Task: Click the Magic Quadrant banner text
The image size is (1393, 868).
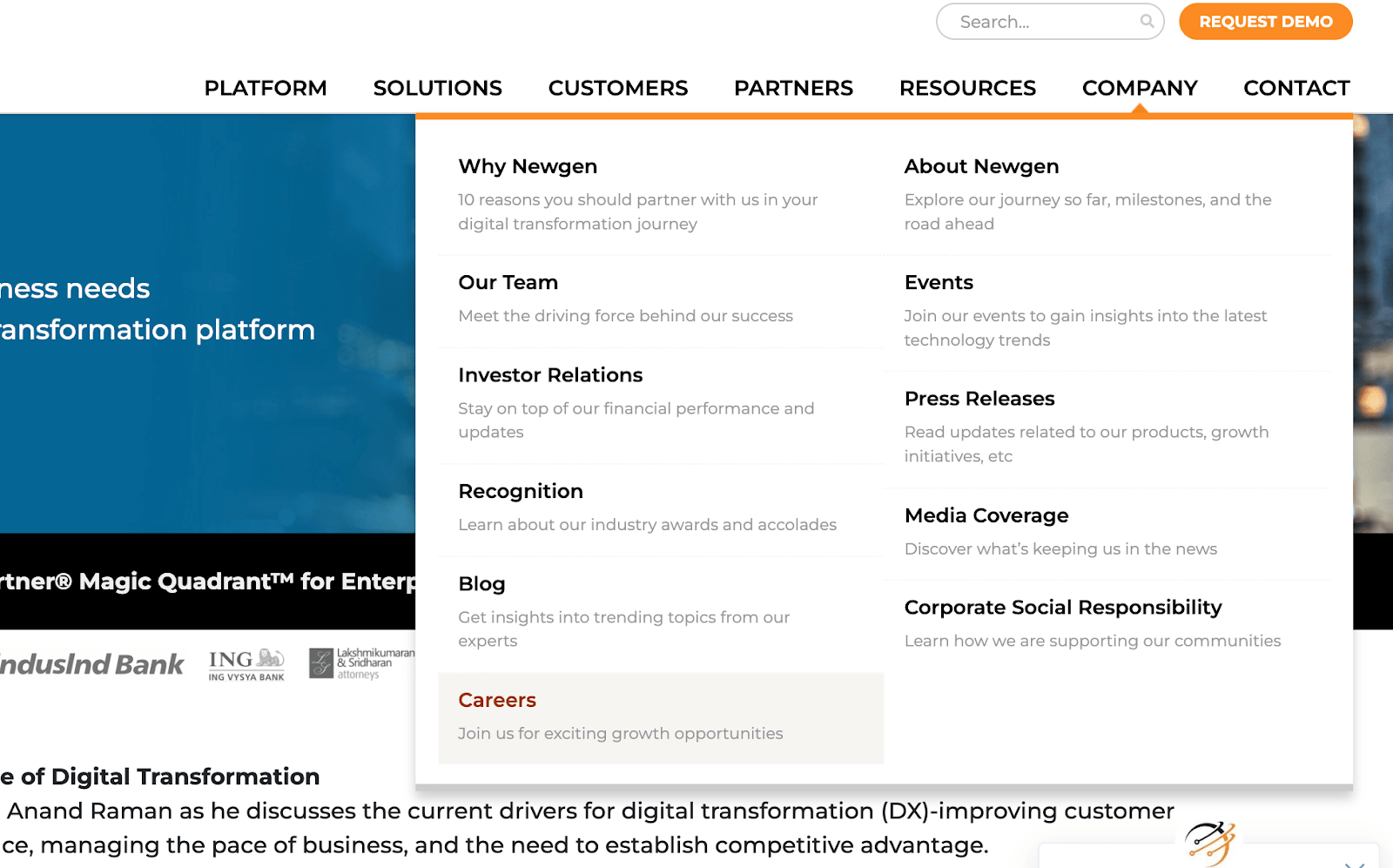Action: coord(208,582)
